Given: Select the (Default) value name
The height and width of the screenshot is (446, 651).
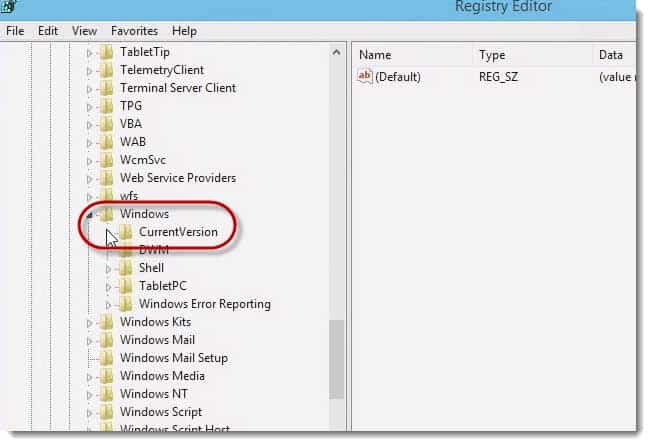Looking at the screenshot, I should point(398,77).
